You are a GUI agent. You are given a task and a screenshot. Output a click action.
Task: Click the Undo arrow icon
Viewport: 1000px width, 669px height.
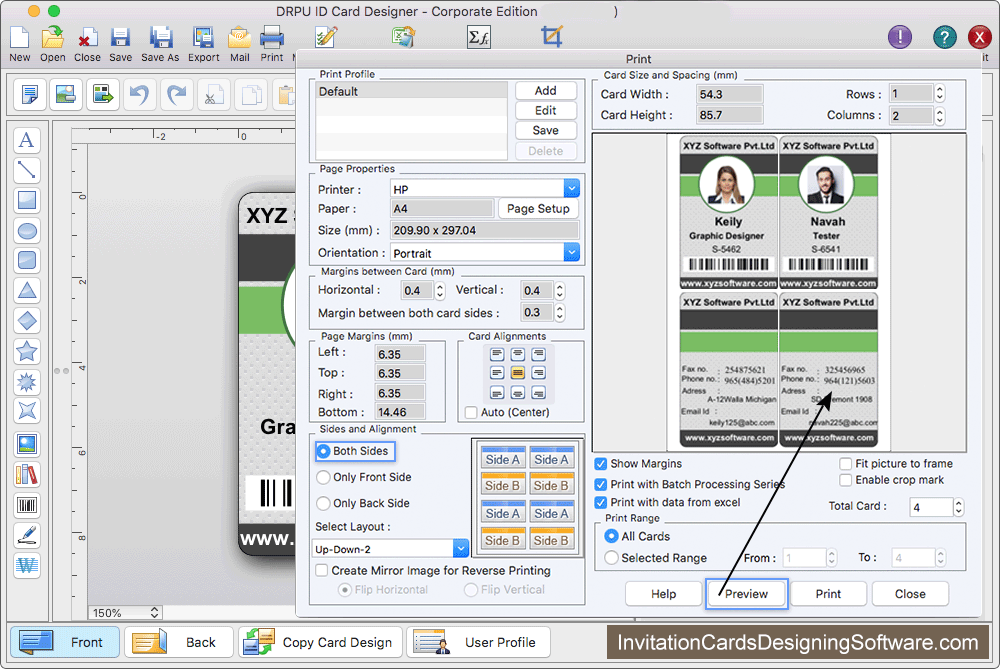(139, 94)
